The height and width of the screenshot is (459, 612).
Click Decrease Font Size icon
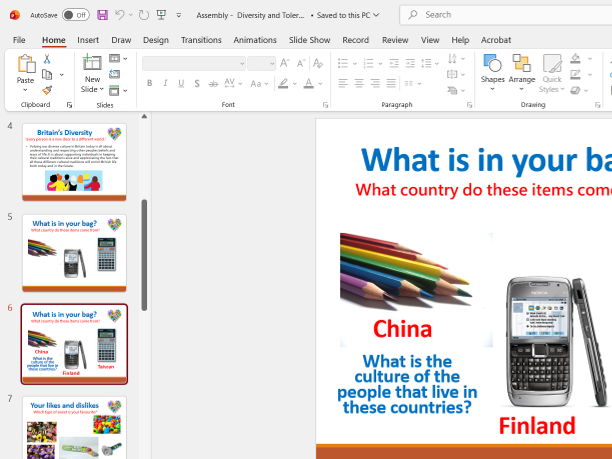[301, 63]
